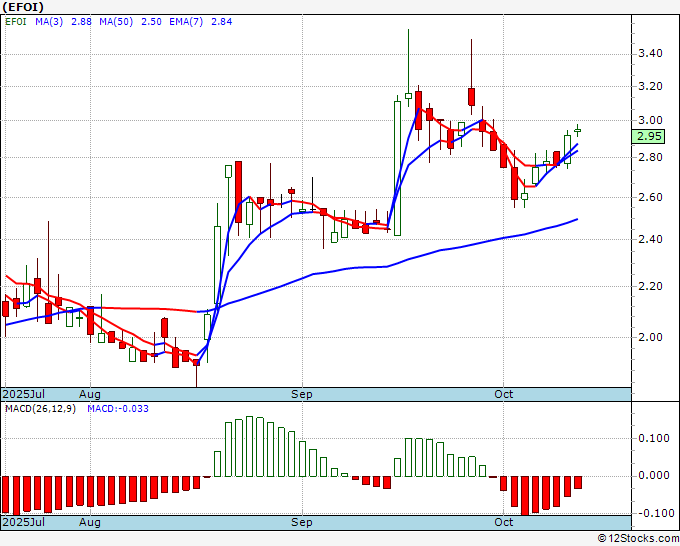Click the MA(50) blue line end point

(x=577, y=219)
